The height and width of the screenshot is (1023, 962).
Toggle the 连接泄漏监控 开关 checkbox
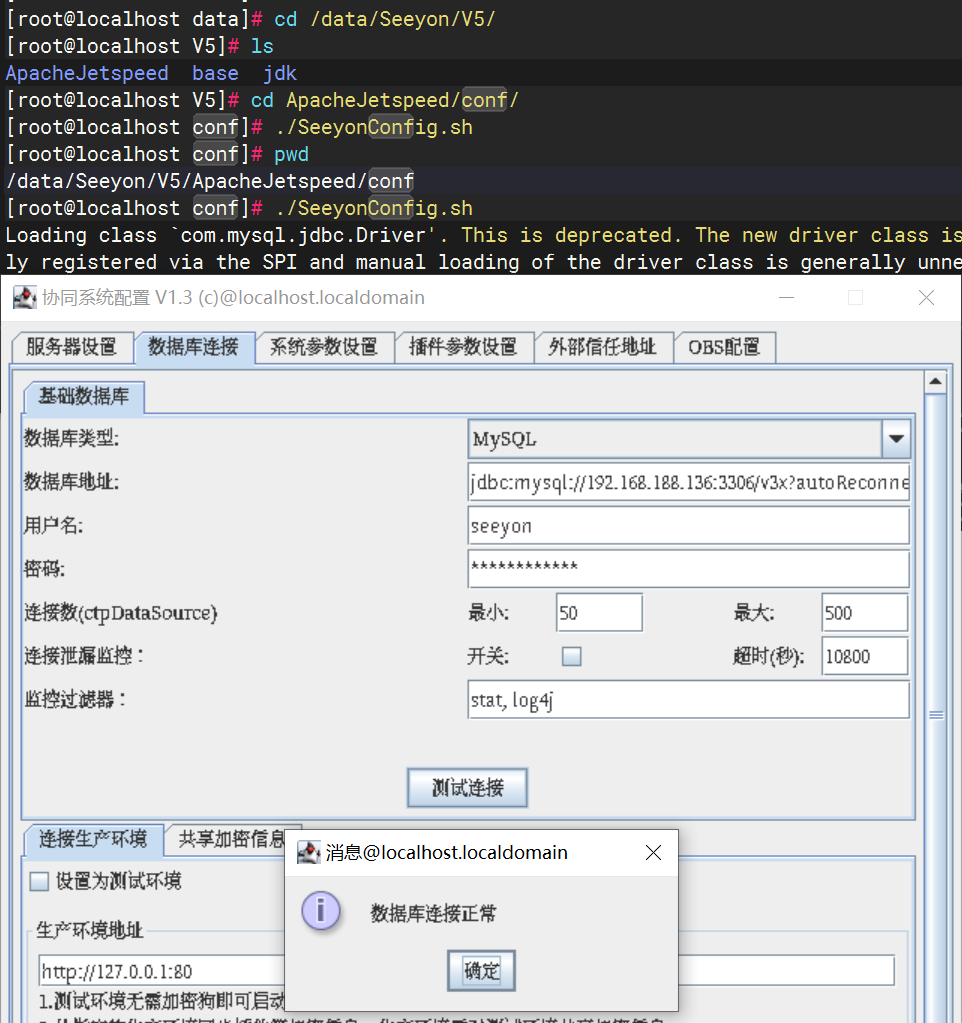[x=571, y=656]
